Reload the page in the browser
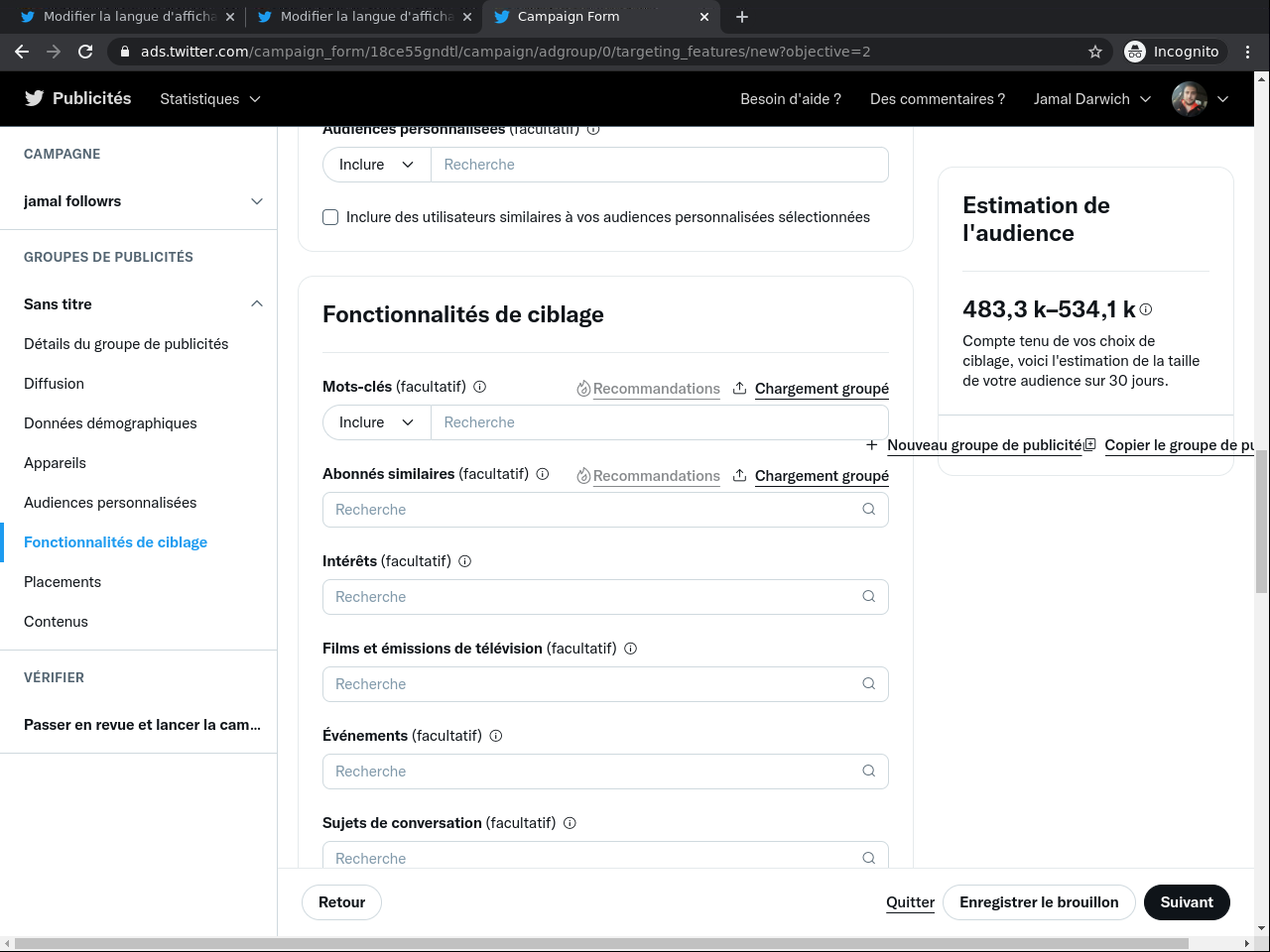 point(85,52)
